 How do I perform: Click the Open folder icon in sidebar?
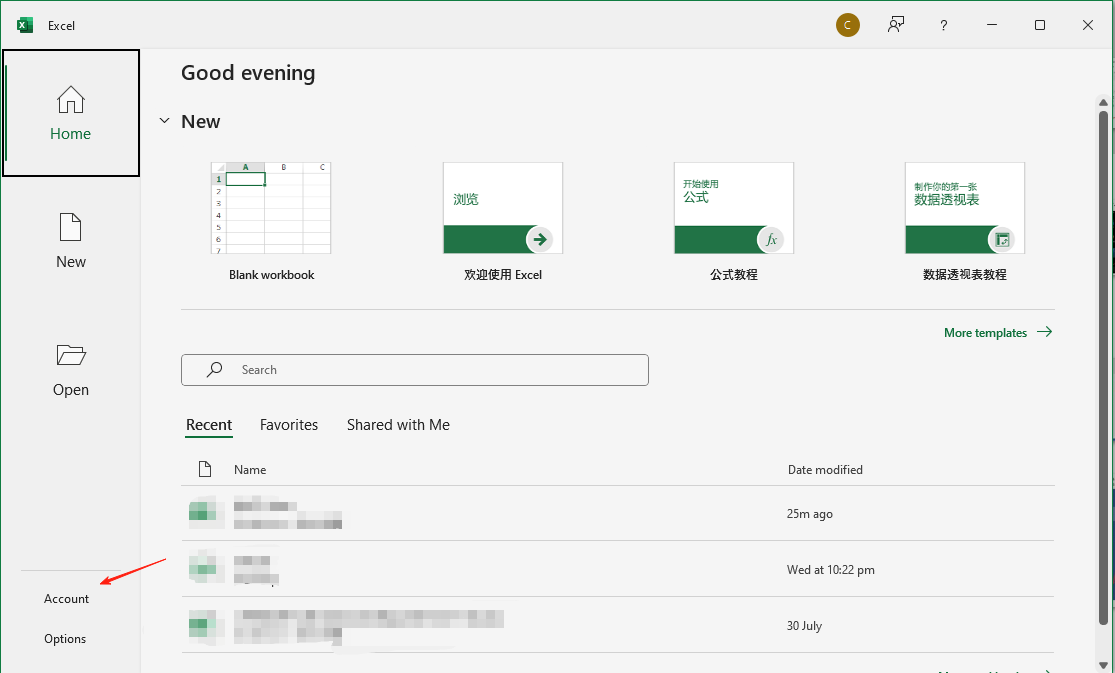70,356
